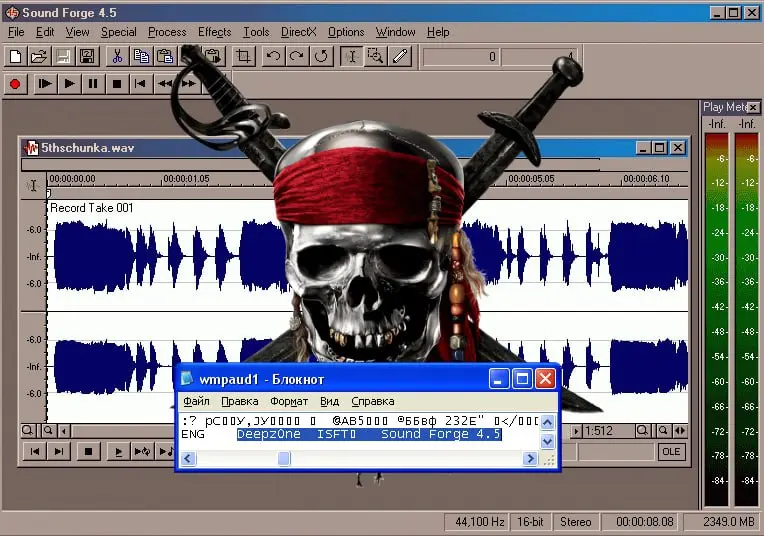This screenshot has width=764, height=536.
Task: Open the Tools menu
Action: [x=256, y=32]
